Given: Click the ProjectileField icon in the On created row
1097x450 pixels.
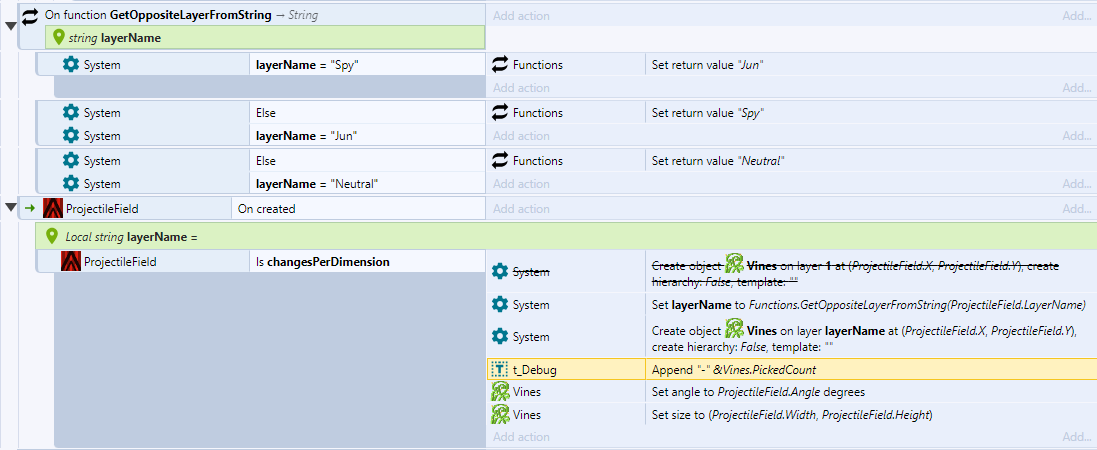Looking at the screenshot, I should click(x=52, y=208).
